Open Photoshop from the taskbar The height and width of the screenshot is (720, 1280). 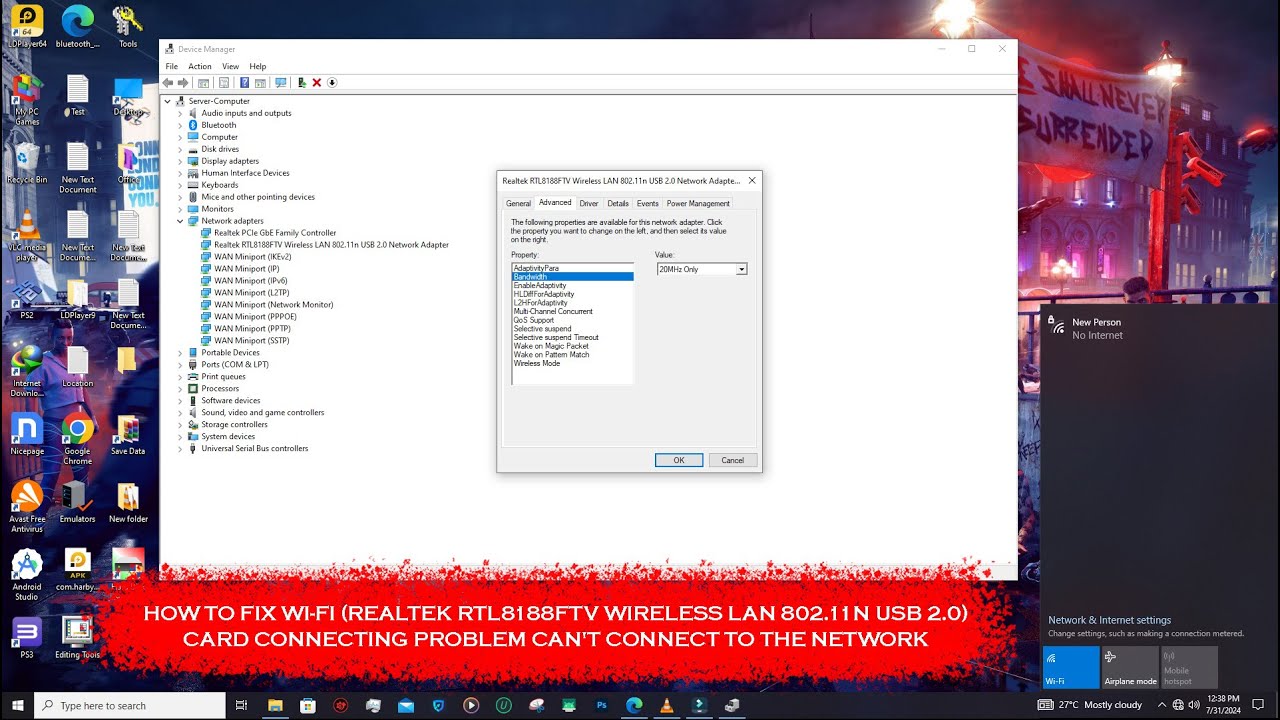coord(602,705)
